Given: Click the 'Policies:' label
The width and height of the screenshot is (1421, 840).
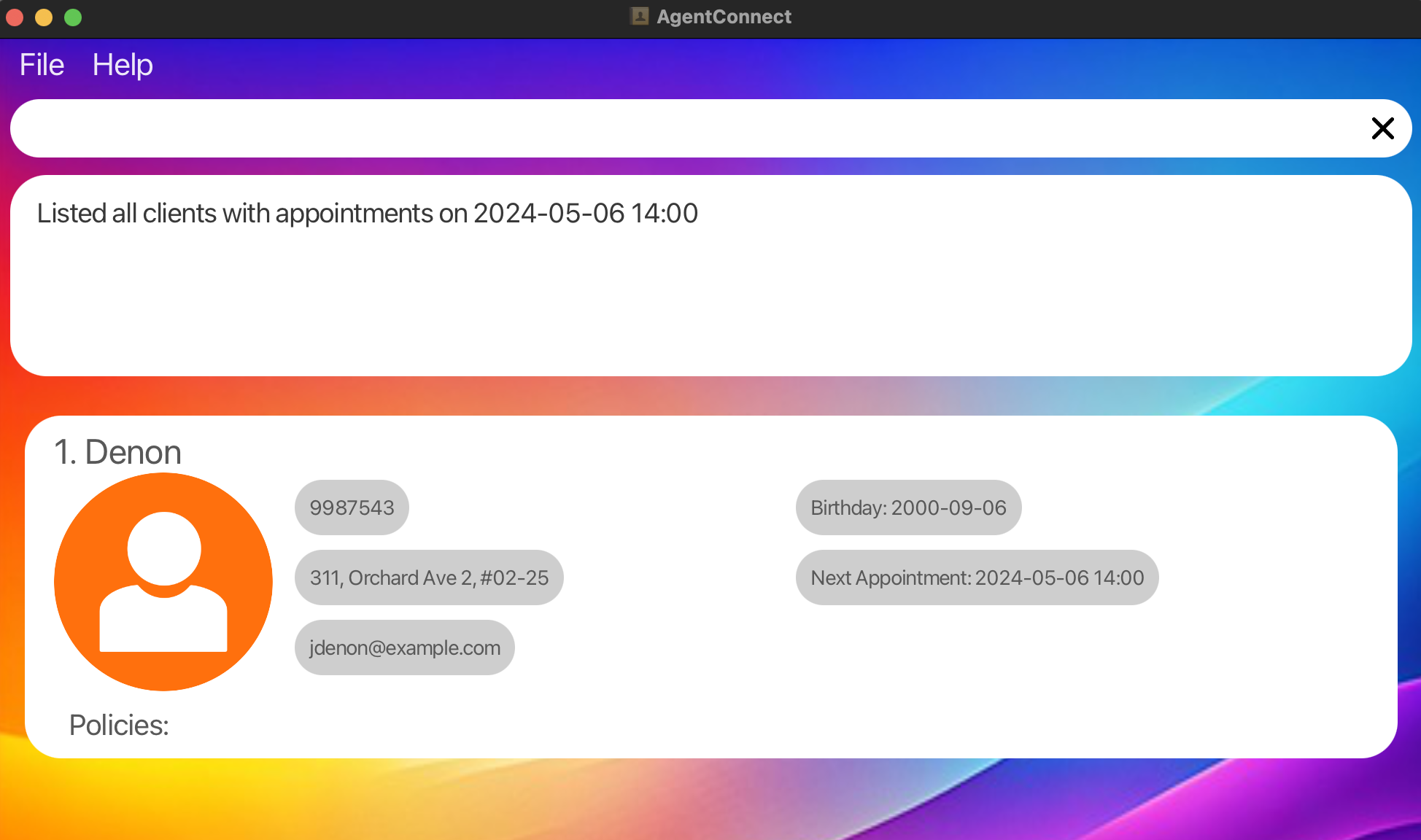Looking at the screenshot, I should pos(119,726).
